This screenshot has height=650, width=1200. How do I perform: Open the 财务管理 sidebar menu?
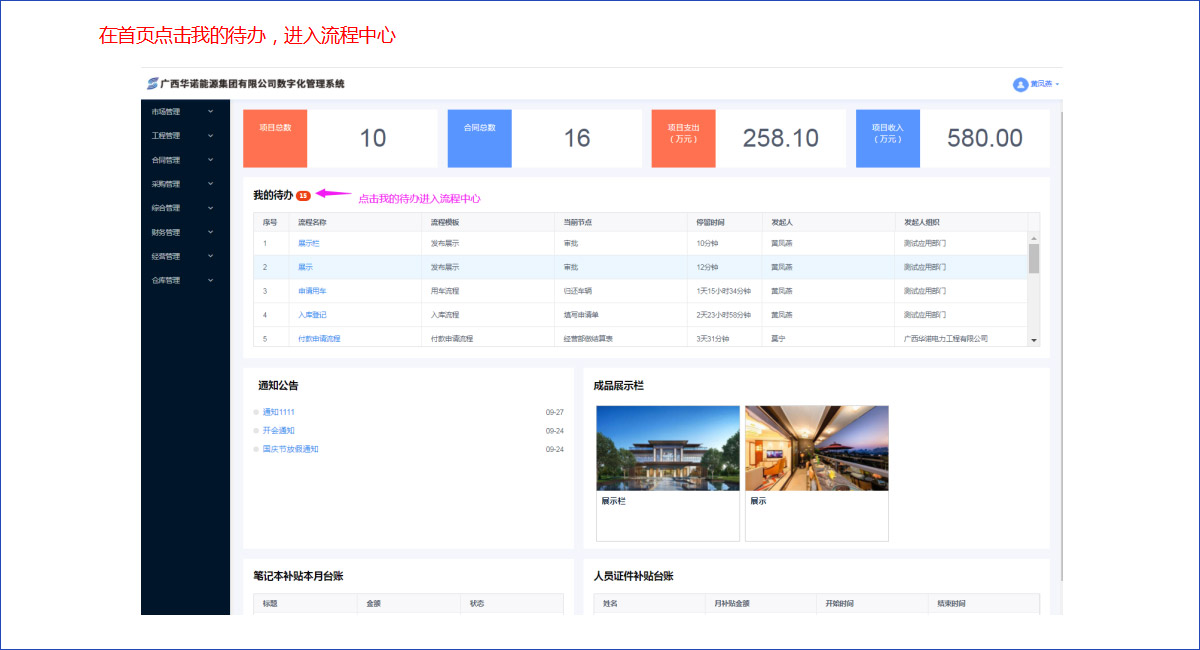point(183,232)
